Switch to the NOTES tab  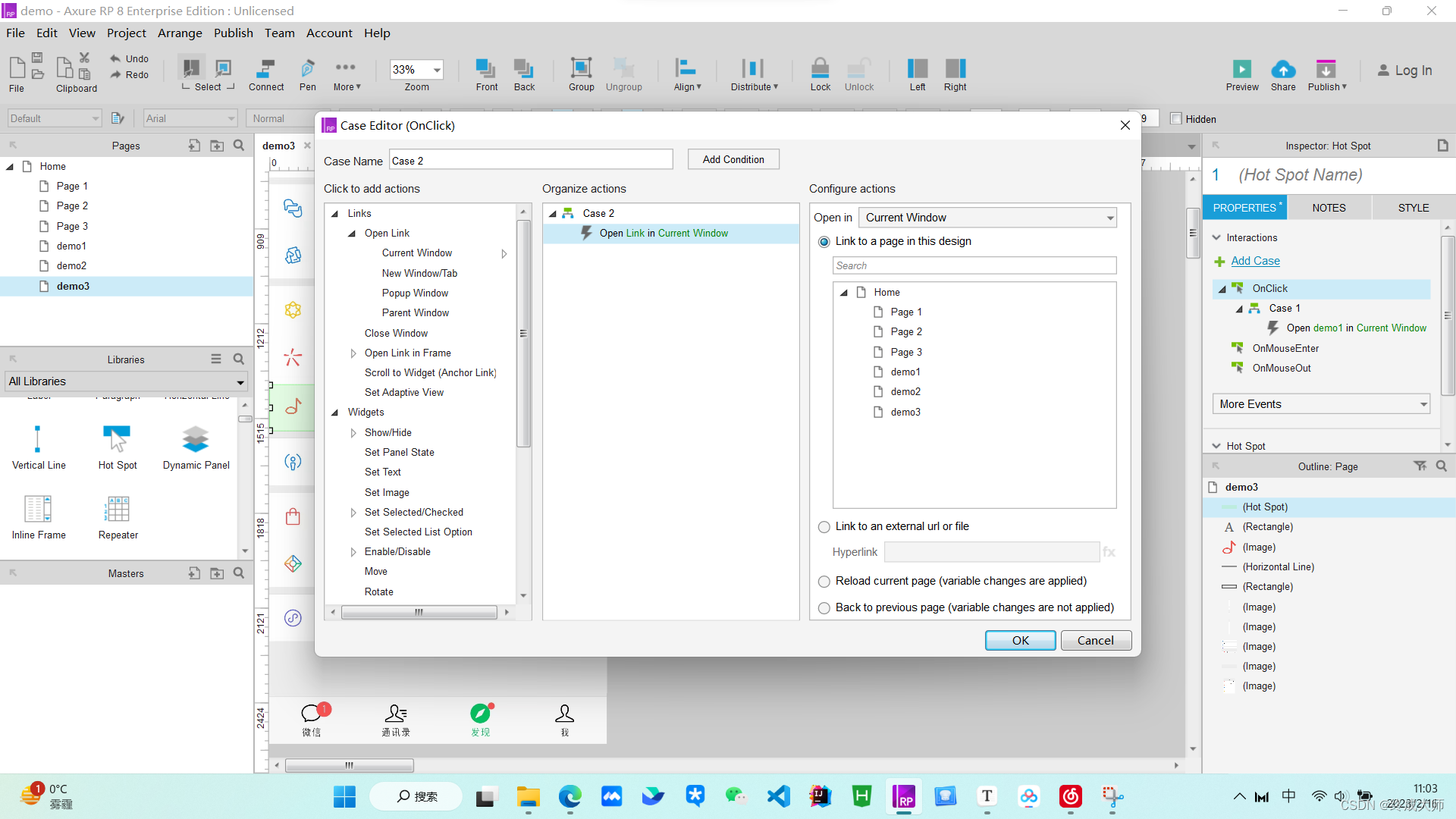click(1329, 208)
